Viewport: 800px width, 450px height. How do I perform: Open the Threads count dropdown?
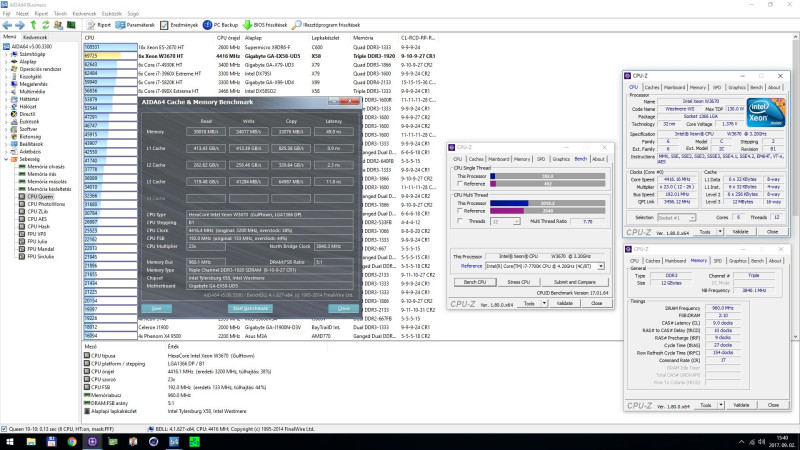pyautogui.click(x=516, y=221)
